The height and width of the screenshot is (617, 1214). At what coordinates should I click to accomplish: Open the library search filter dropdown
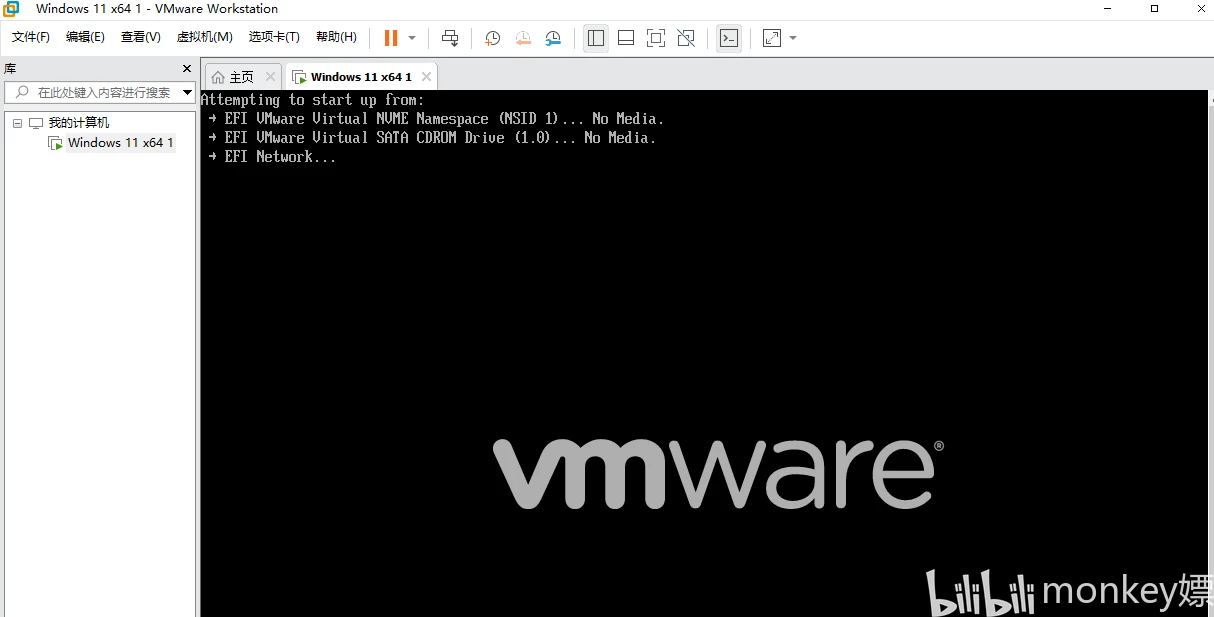click(x=188, y=92)
